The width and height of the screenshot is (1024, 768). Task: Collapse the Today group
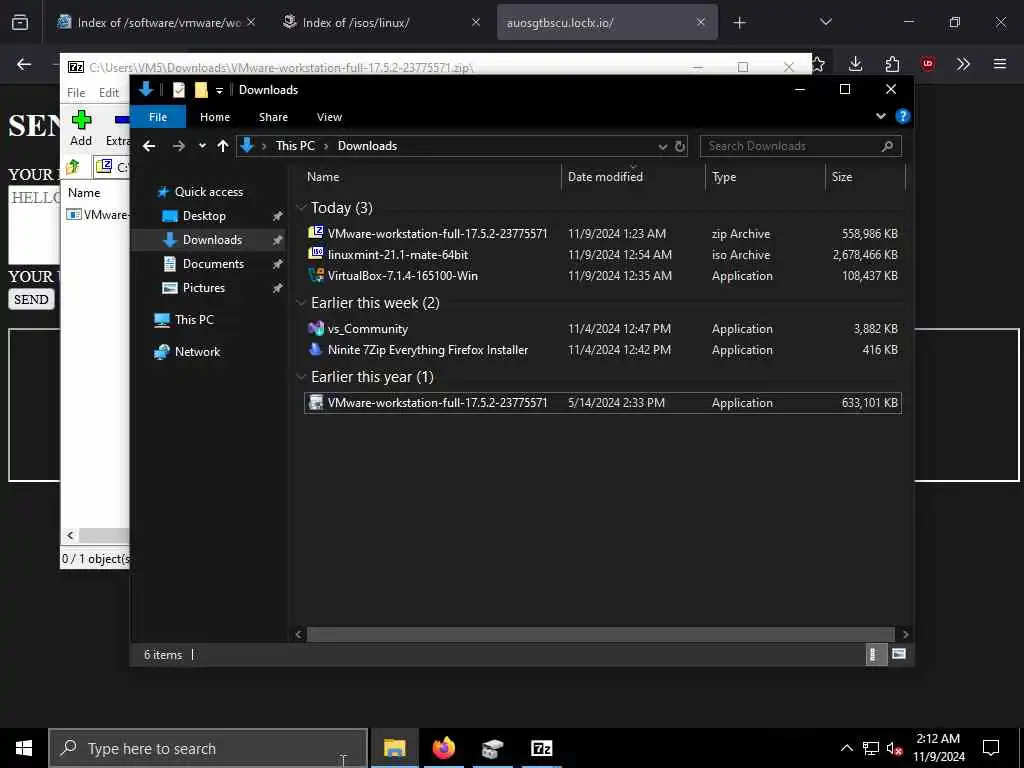click(301, 208)
